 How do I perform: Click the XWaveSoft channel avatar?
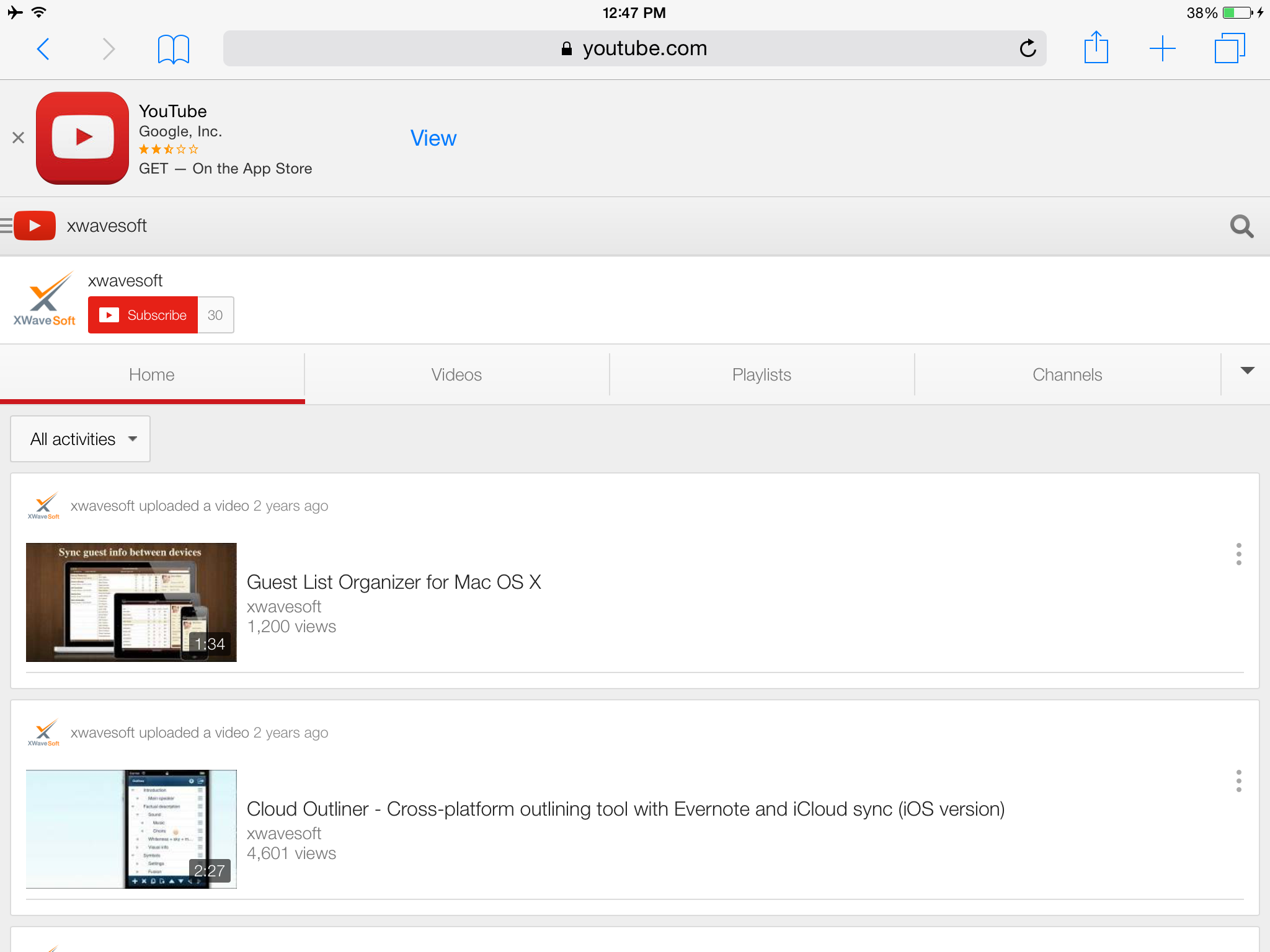pos(44,300)
